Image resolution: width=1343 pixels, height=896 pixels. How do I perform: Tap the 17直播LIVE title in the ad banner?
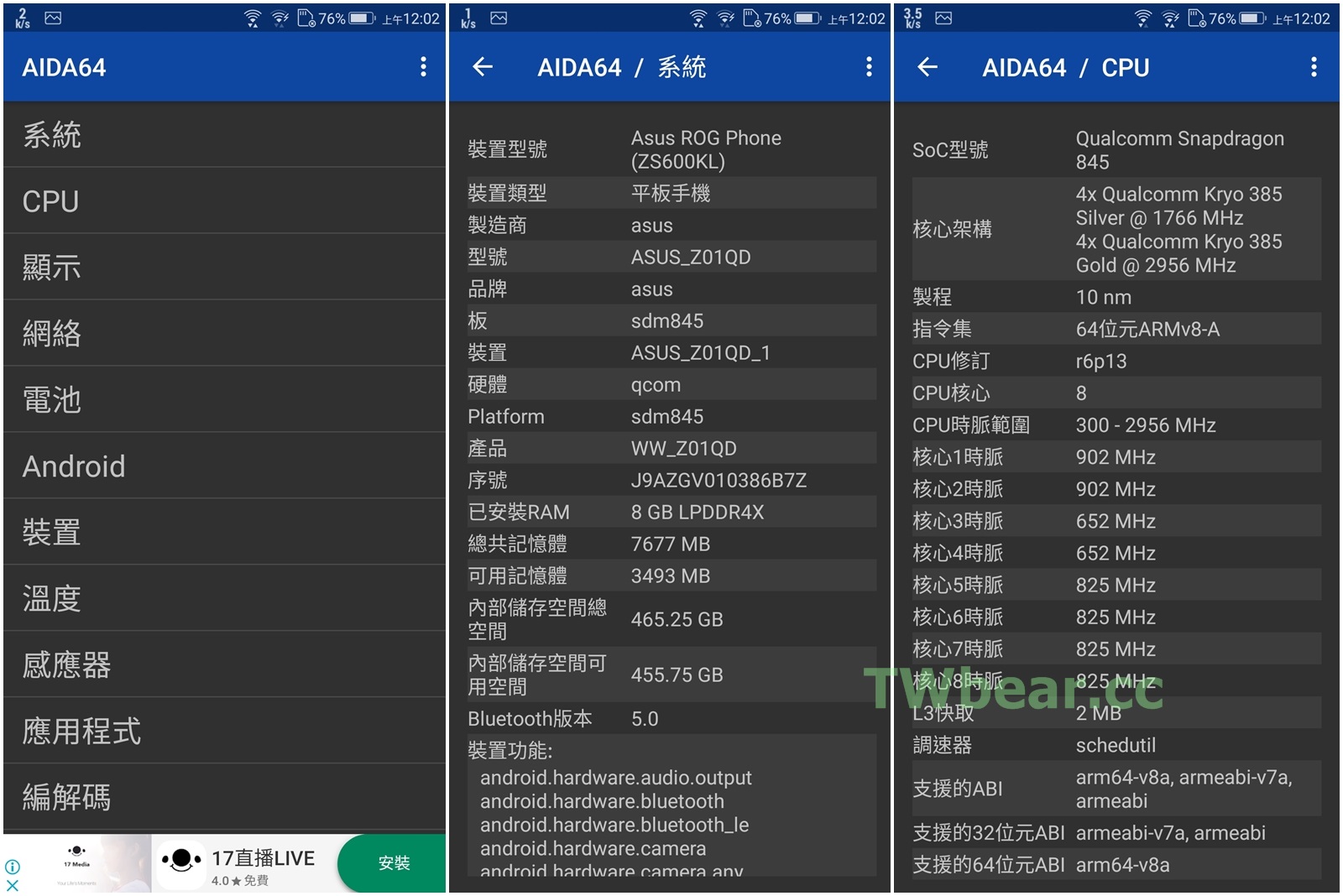[x=263, y=857]
